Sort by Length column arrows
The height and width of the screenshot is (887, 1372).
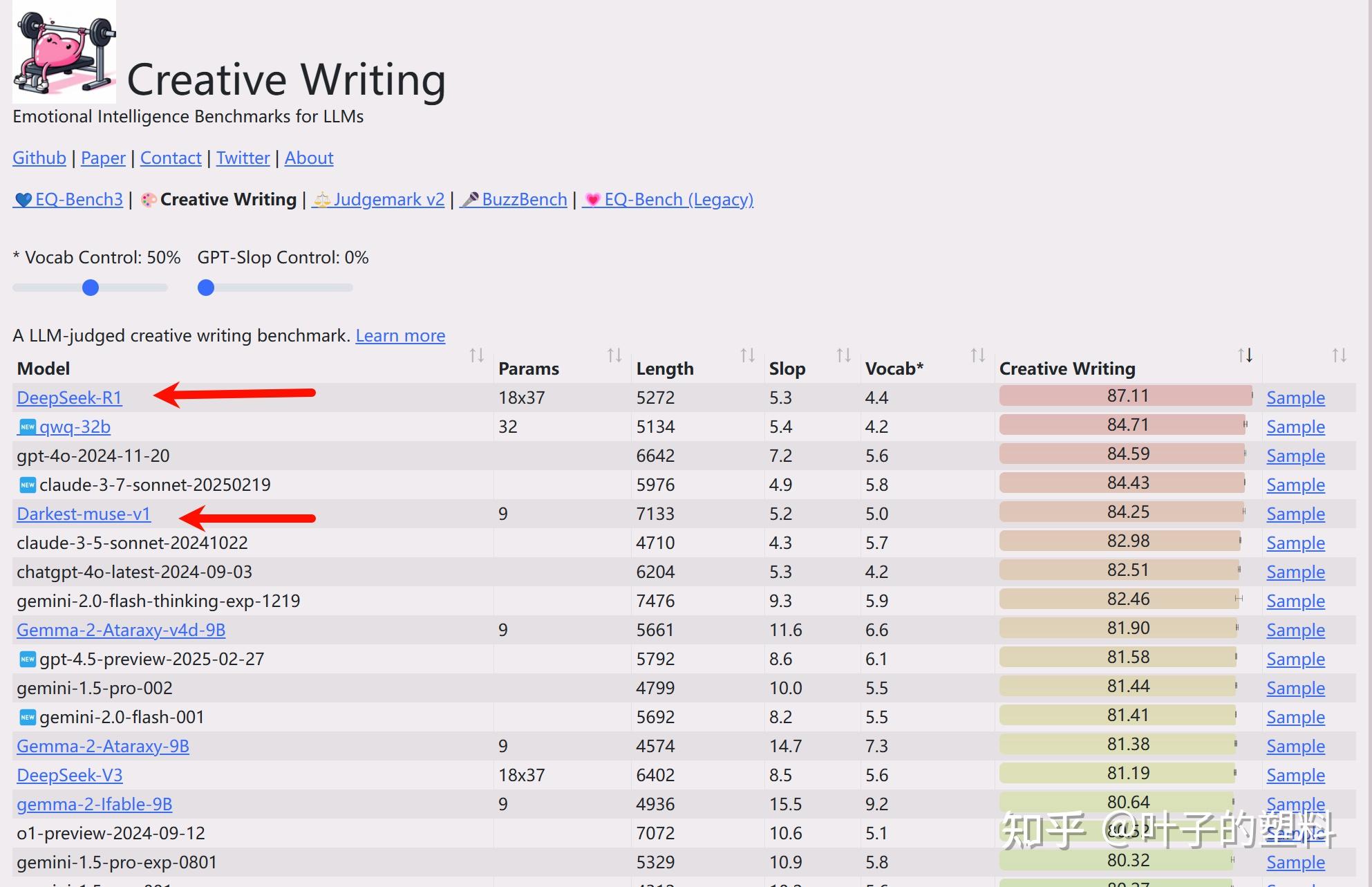747,355
